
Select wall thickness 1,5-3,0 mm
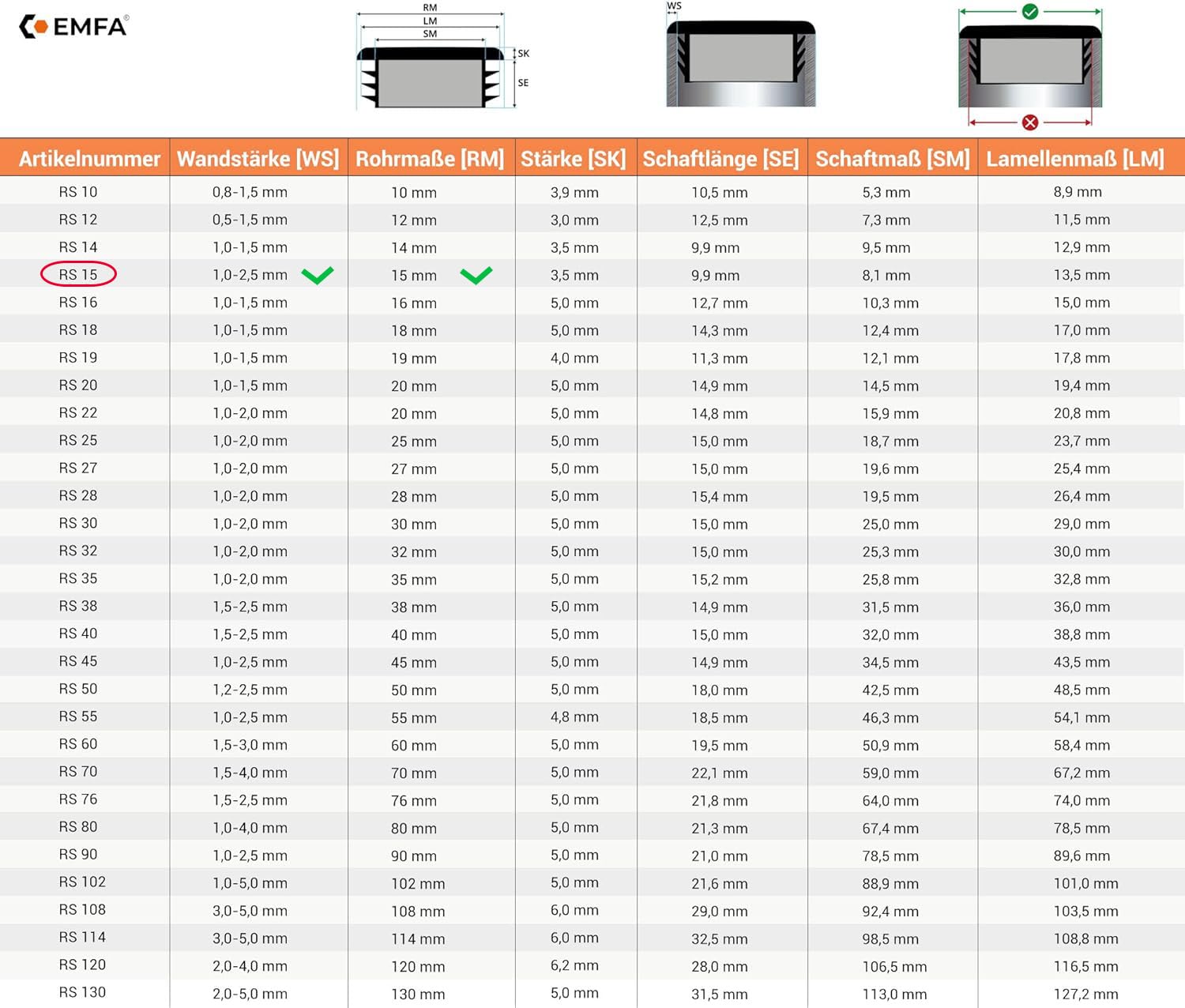250,745
